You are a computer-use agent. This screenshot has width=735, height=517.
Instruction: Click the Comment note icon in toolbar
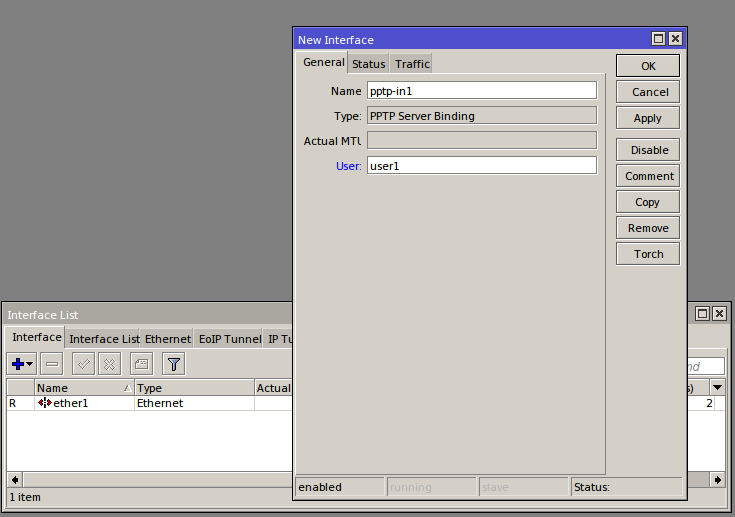pos(141,365)
